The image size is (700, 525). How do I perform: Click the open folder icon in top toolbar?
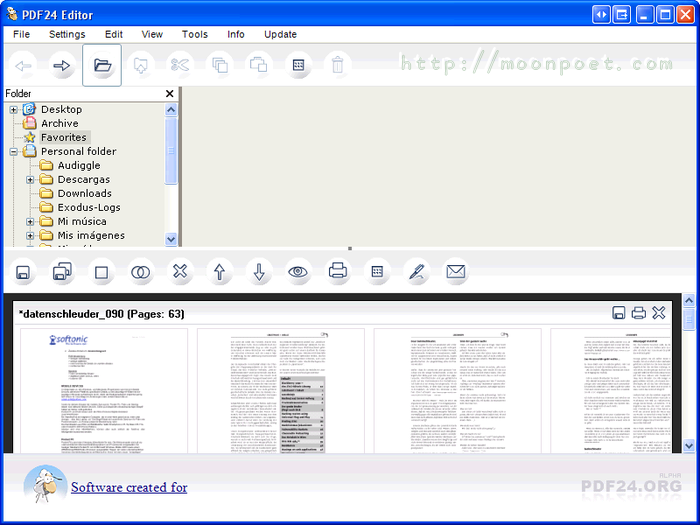tap(102, 66)
